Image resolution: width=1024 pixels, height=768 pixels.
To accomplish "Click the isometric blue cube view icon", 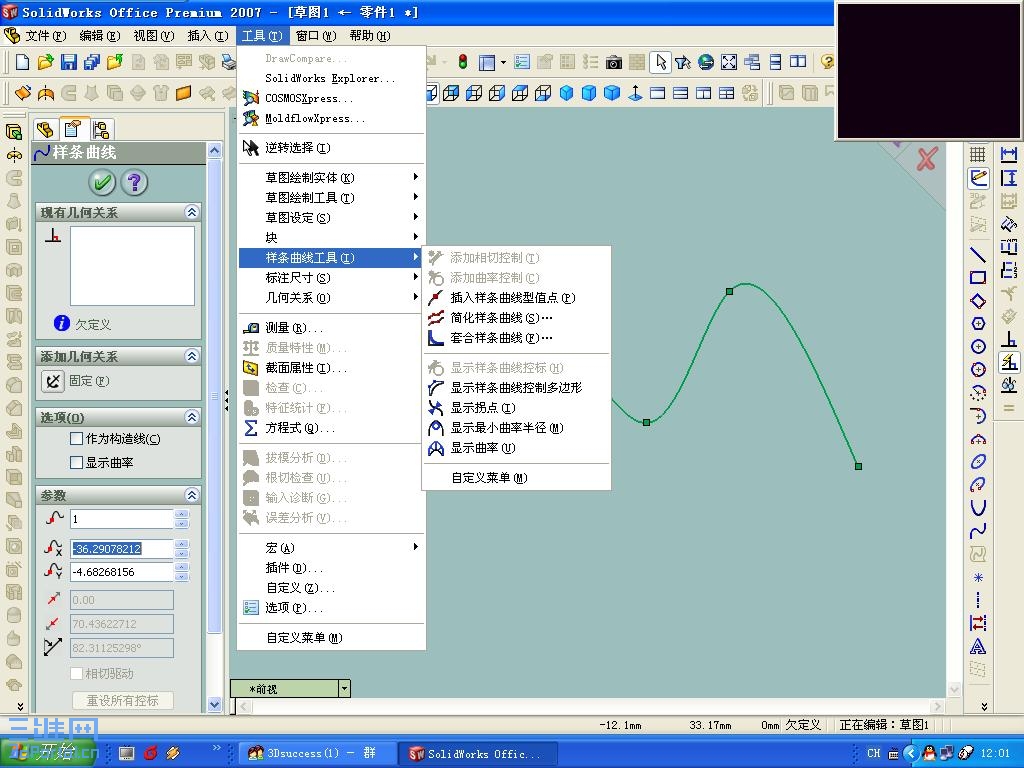I will point(566,93).
